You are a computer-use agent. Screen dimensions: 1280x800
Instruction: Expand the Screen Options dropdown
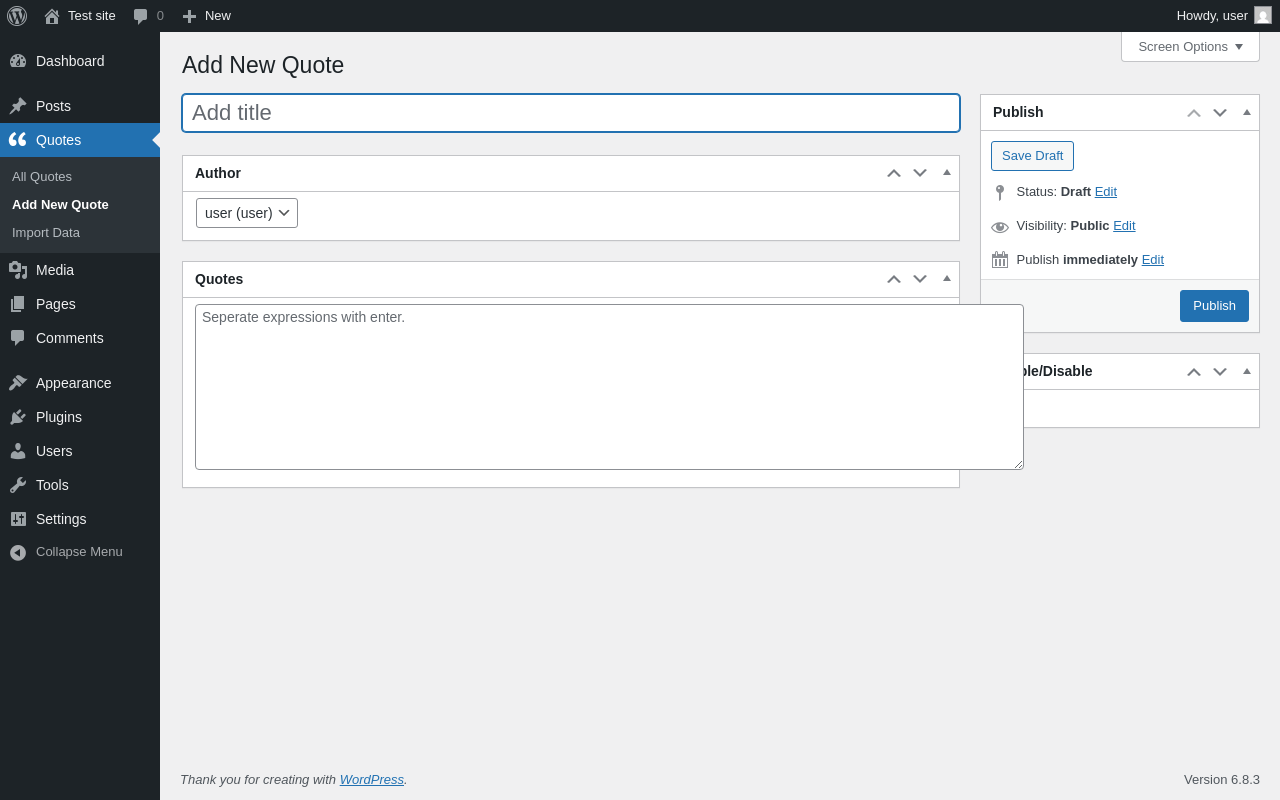click(1190, 46)
